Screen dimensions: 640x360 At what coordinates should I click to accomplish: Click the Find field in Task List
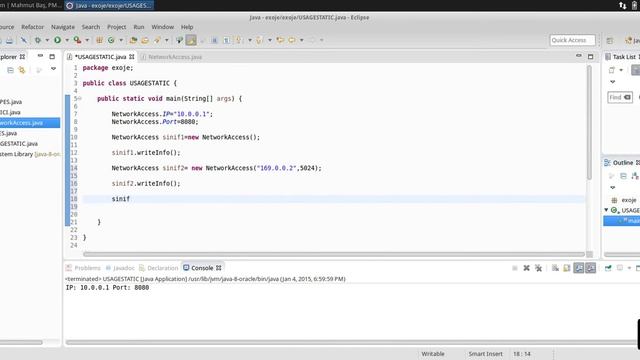coord(620,97)
